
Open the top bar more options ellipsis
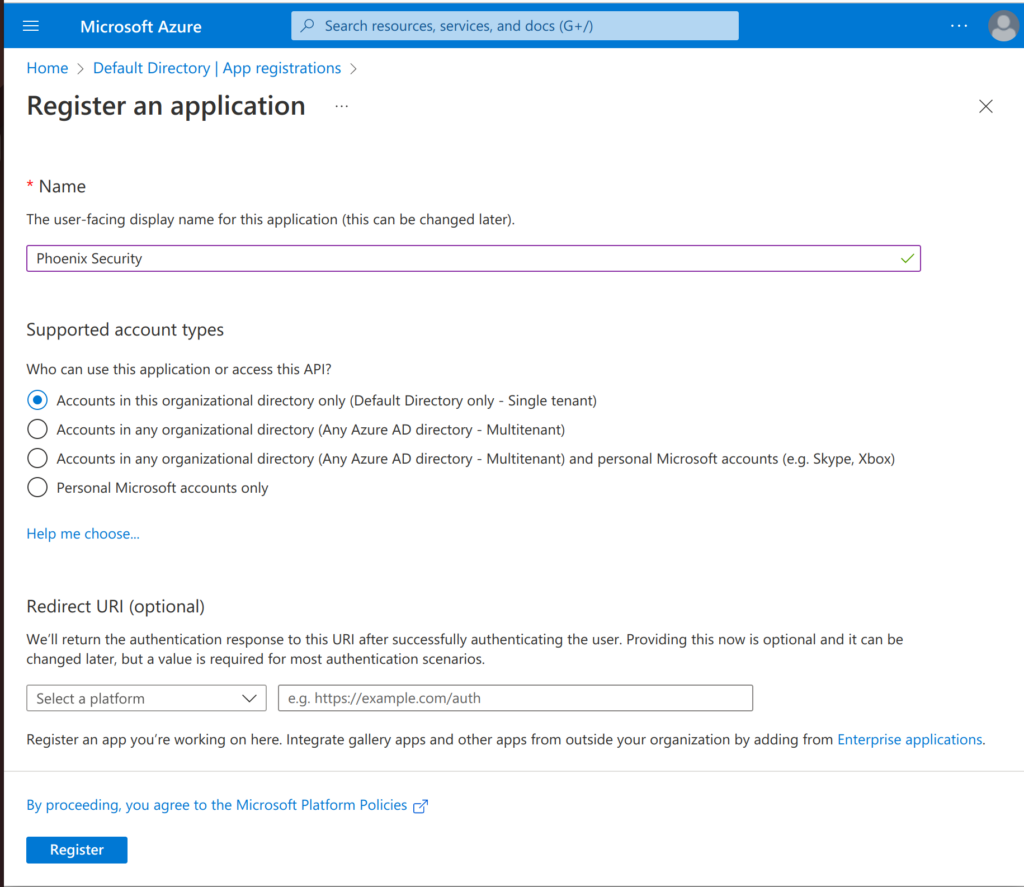[959, 25]
